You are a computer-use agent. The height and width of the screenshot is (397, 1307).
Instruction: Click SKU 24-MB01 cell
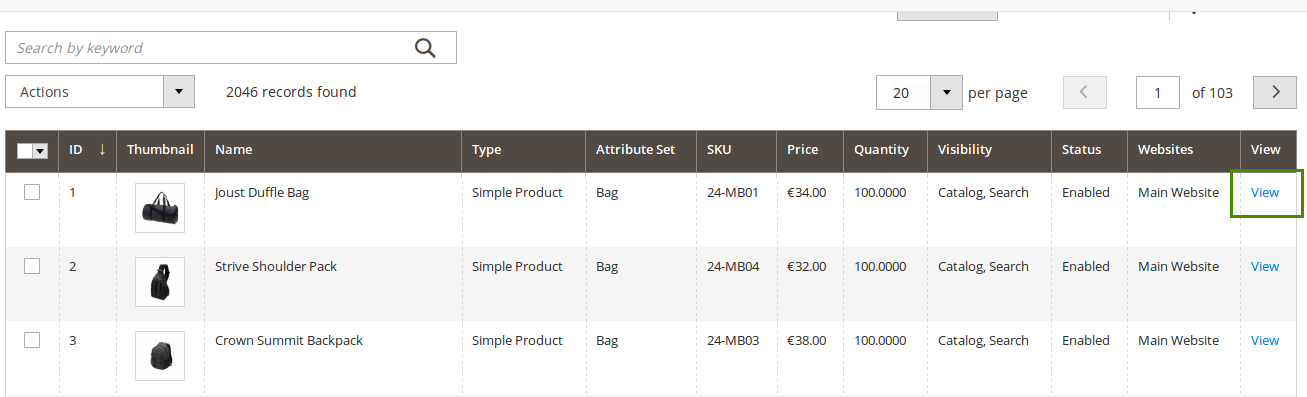pyautogui.click(x=733, y=192)
